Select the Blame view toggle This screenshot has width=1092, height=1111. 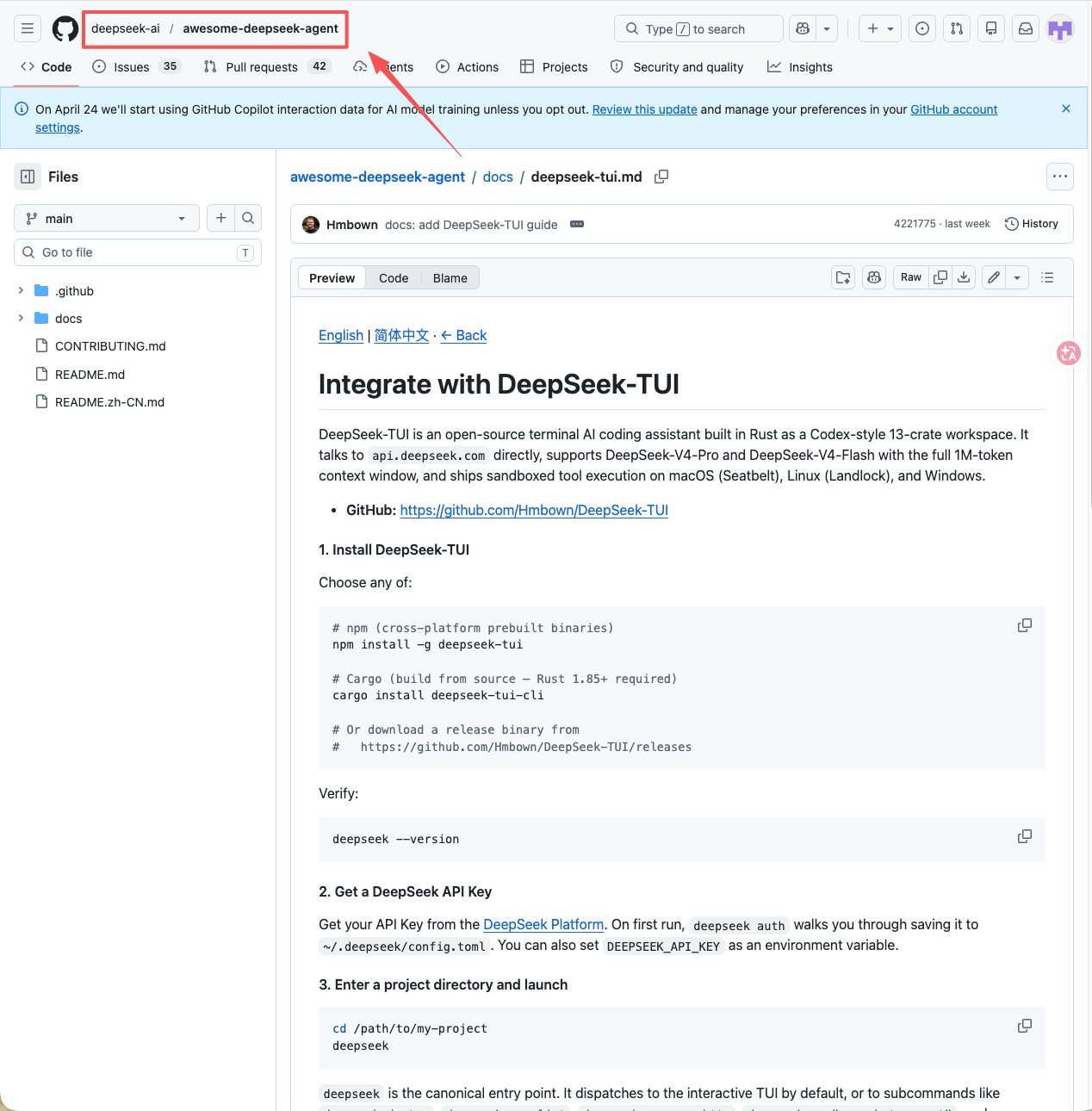click(x=450, y=278)
